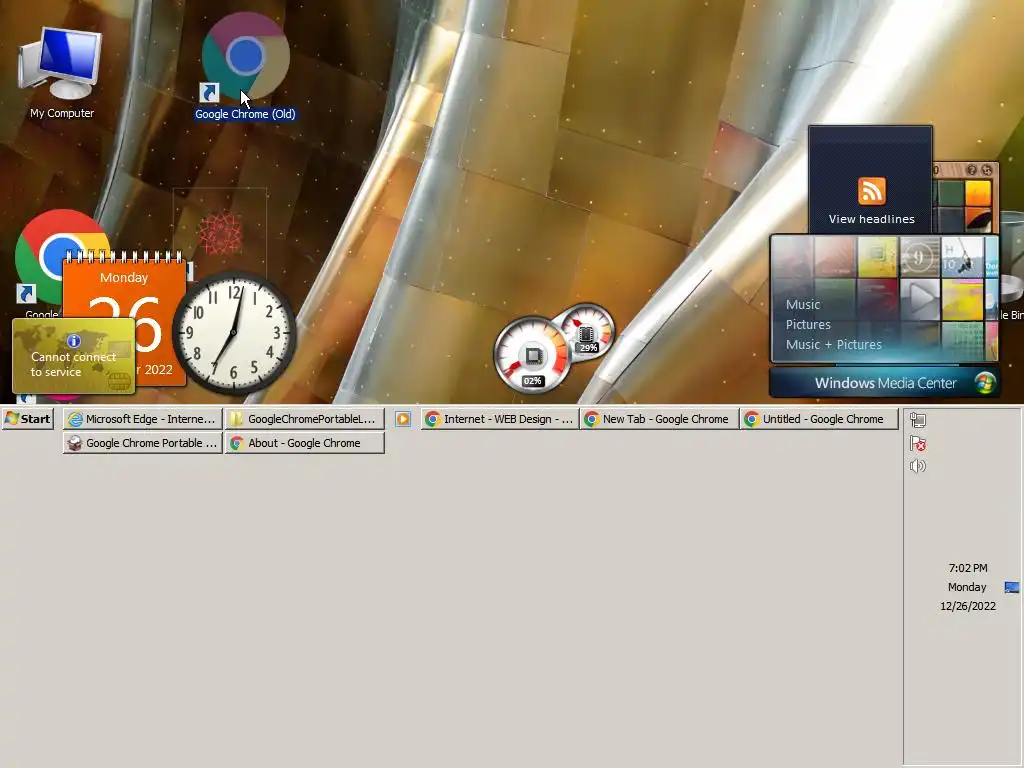Click the Windows Media Center title bar
The width and height of the screenshot is (1024, 768).
[884, 383]
